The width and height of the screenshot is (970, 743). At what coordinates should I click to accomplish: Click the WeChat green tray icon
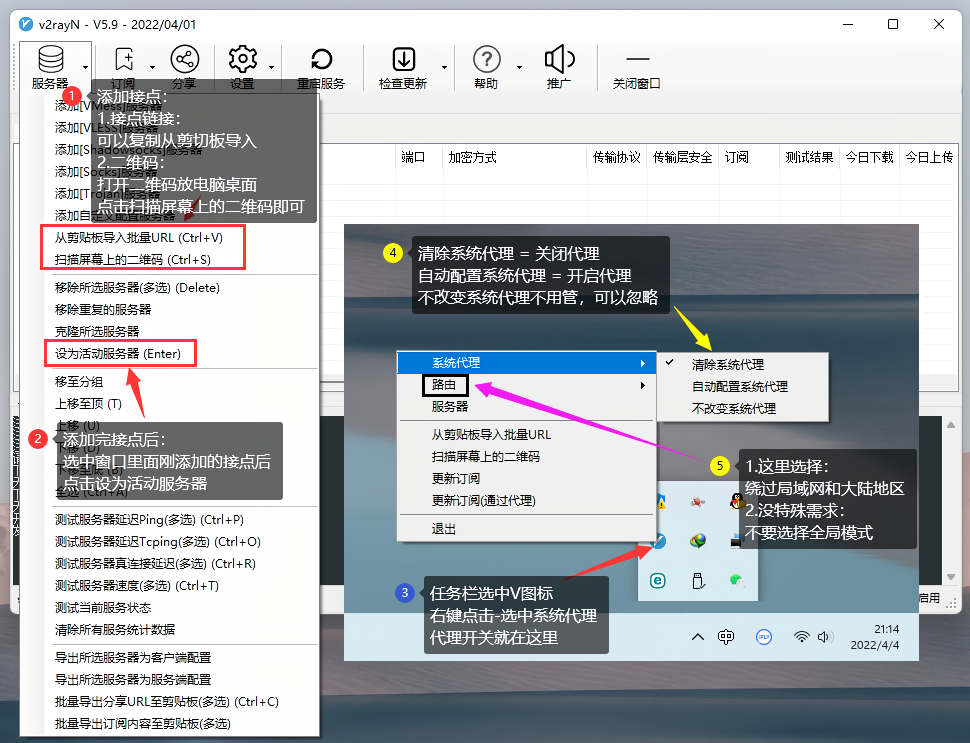[737, 580]
